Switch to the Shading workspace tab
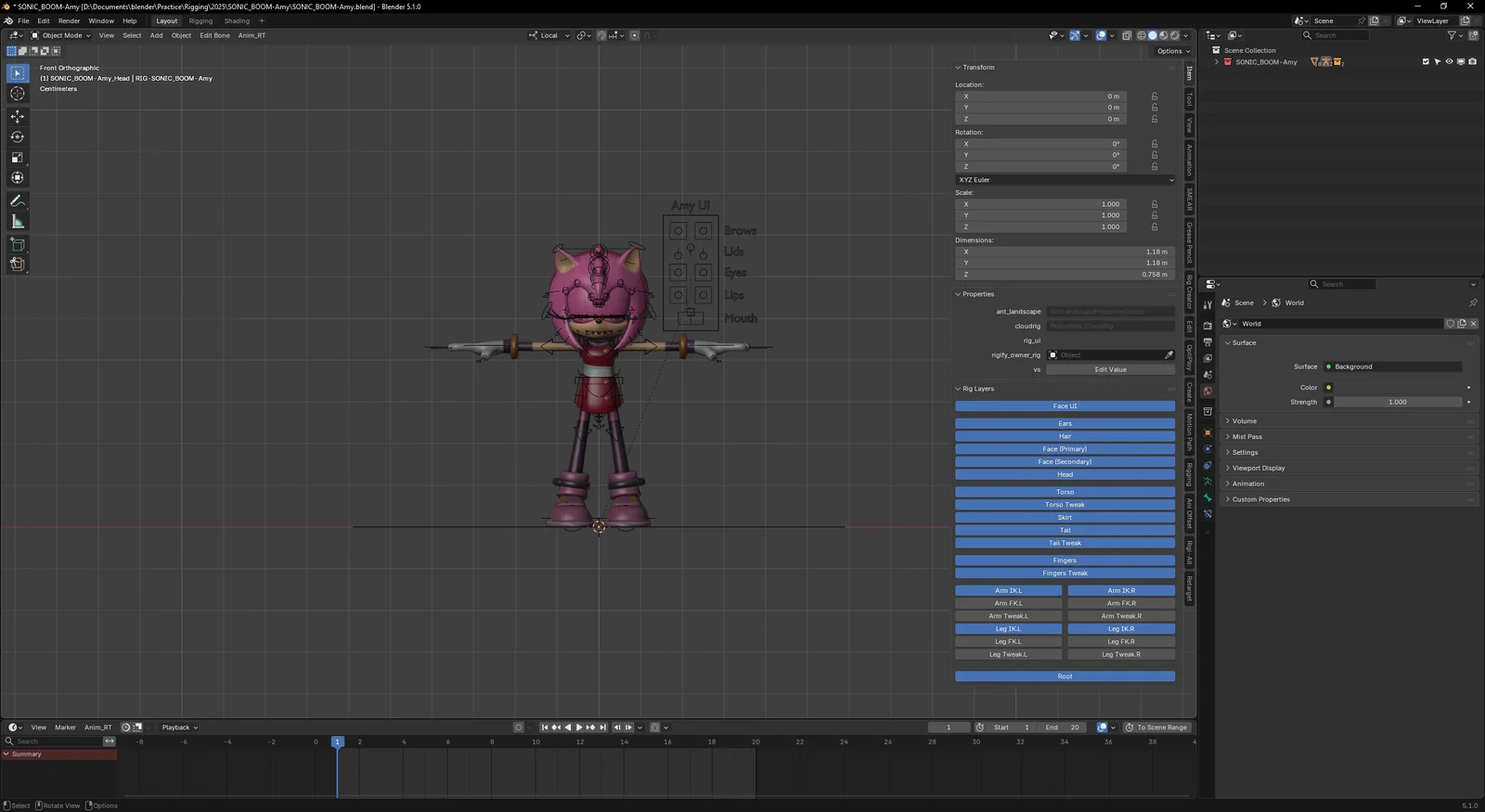The height and width of the screenshot is (812, 1485). point(237,20)
